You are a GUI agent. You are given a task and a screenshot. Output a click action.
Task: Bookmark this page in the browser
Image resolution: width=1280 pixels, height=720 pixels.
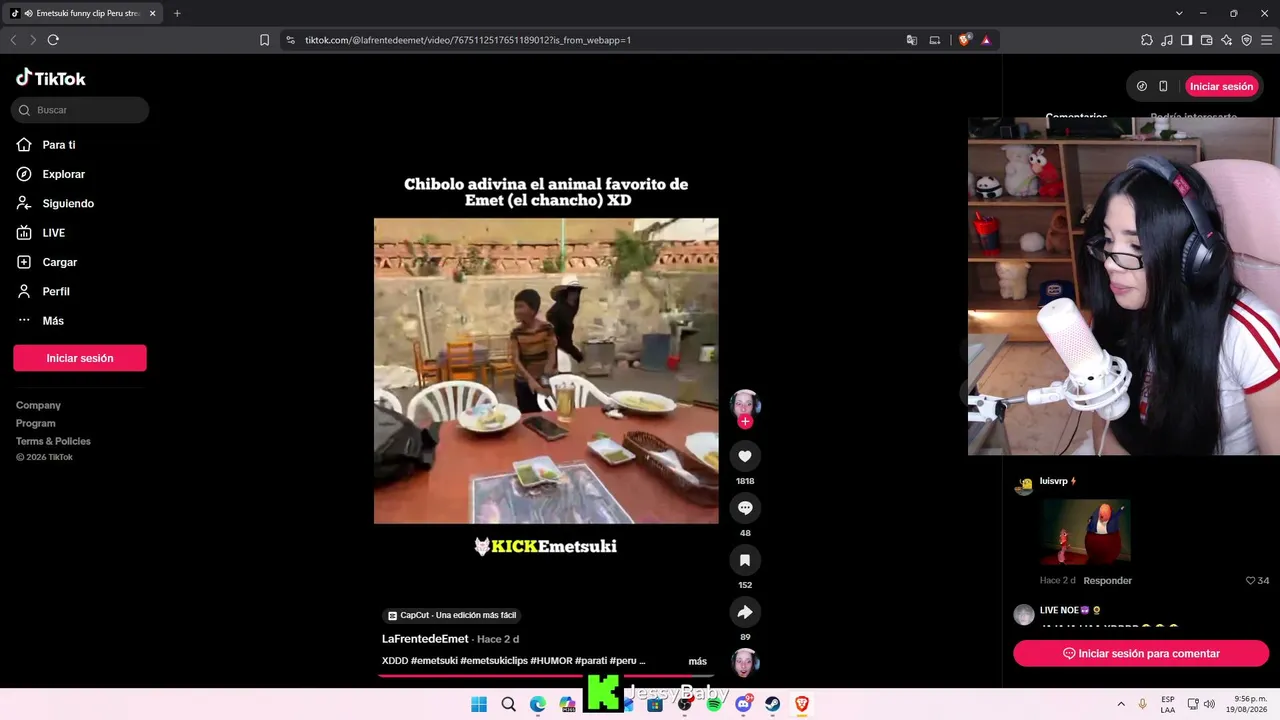coord(264,40)
